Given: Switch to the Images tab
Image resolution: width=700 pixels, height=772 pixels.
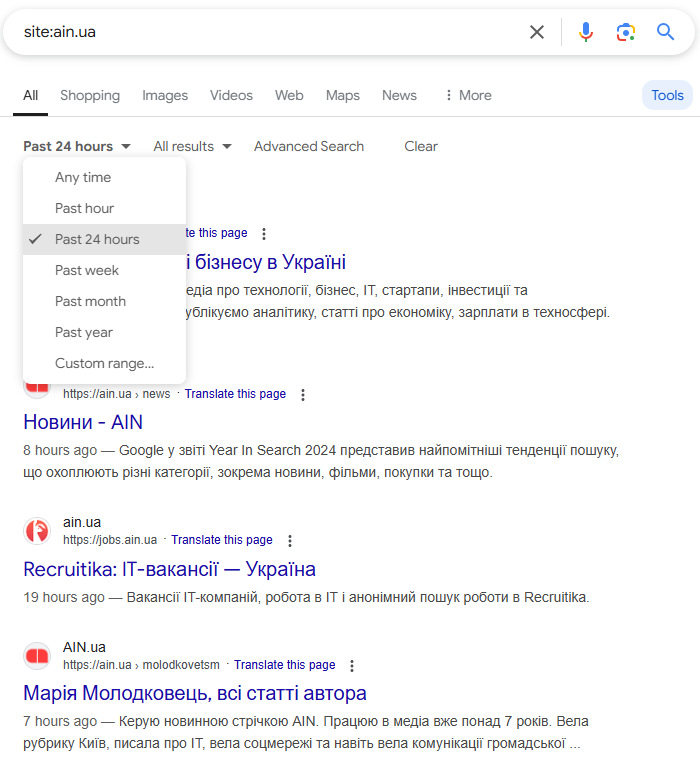Looking at the screenshot, I should click(x=165, y=95).
